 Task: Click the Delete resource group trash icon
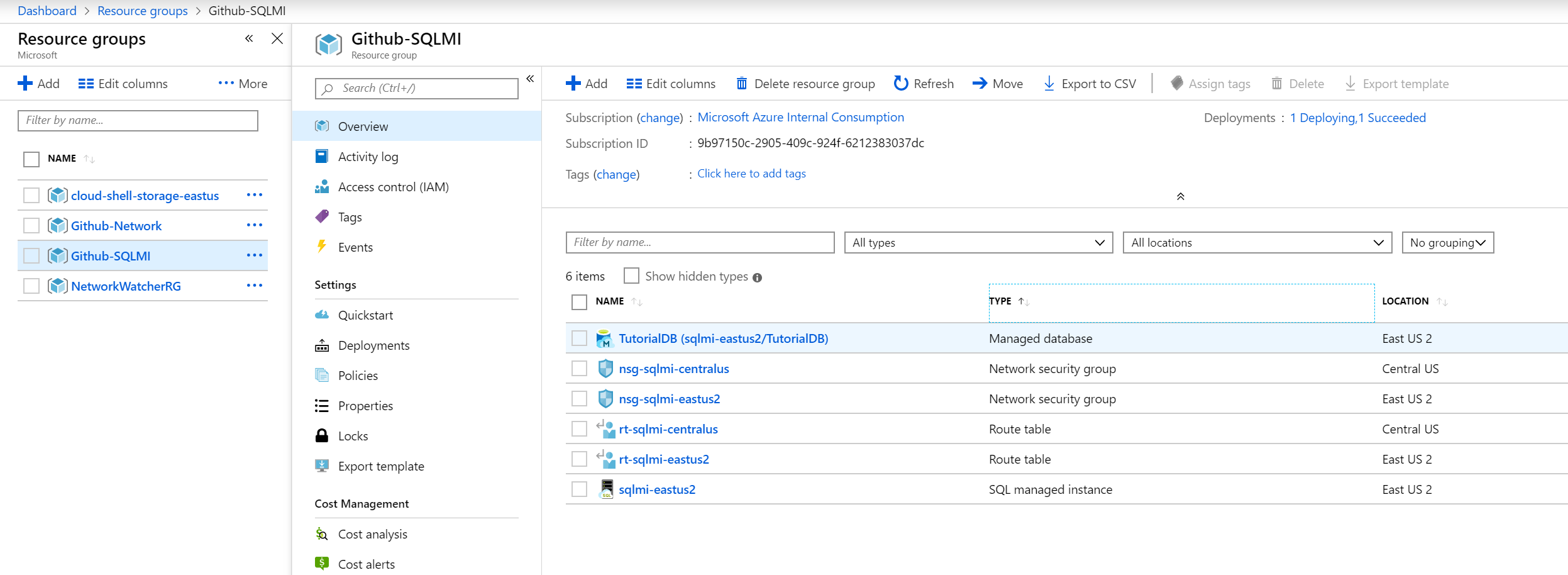tap(742, 84)
